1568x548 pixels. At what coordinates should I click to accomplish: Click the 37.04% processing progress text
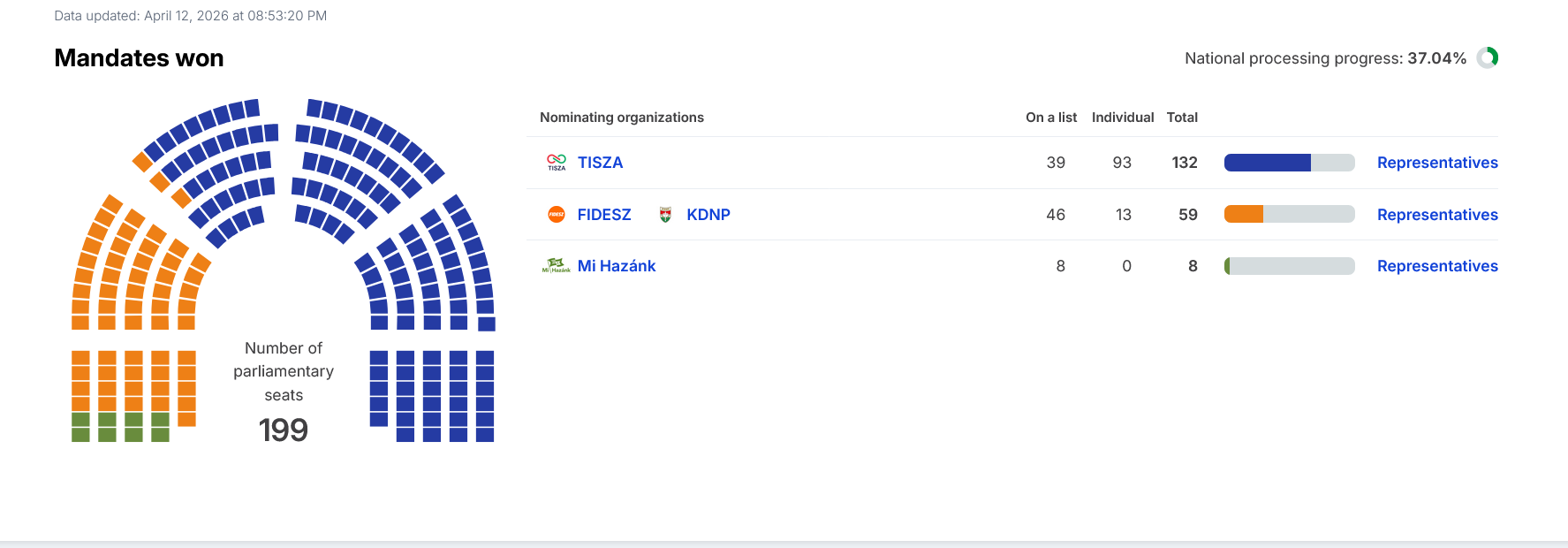pos(1437,58)
